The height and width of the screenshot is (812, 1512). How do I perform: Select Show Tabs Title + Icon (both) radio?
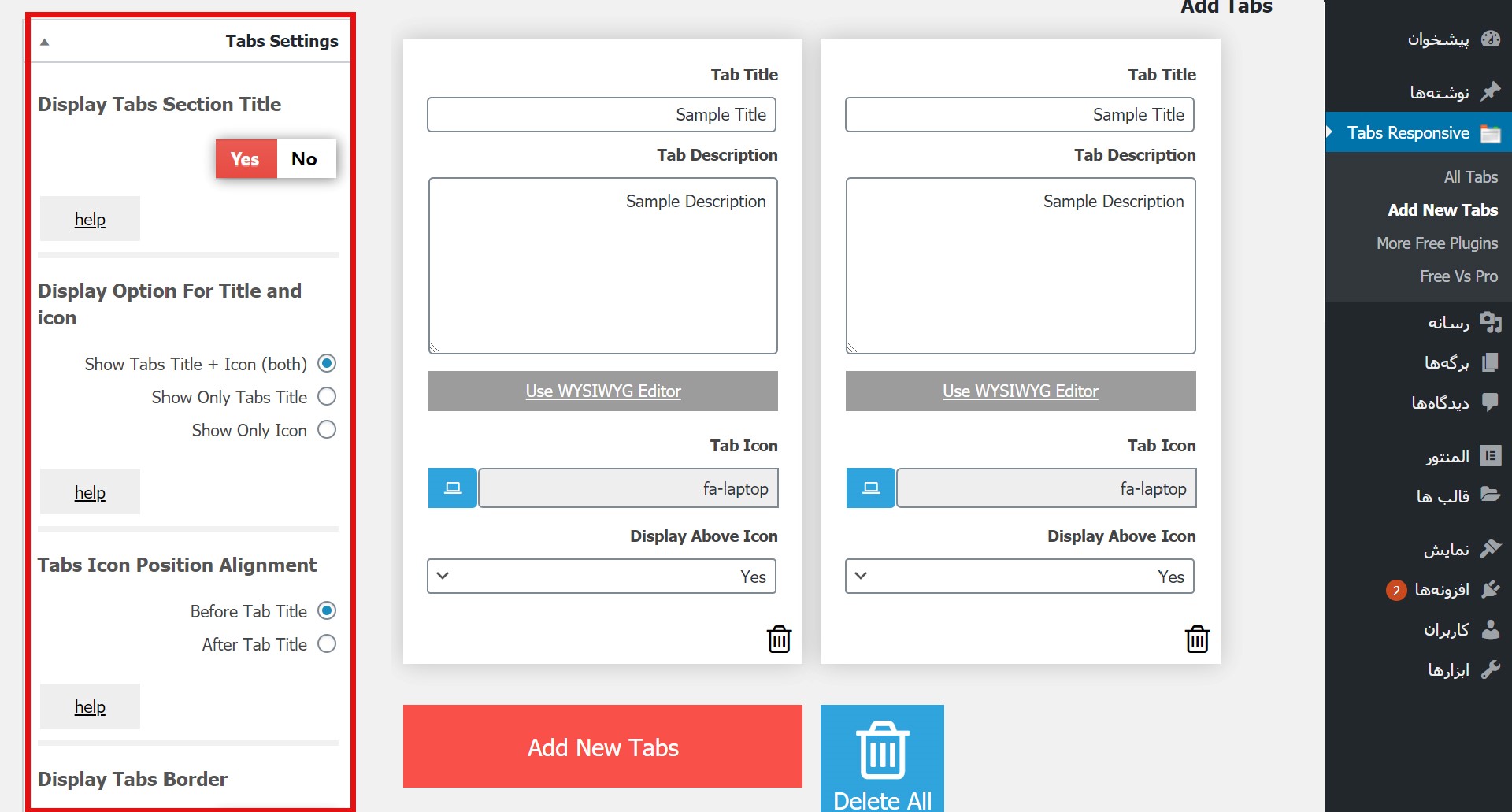coord(327,364)
